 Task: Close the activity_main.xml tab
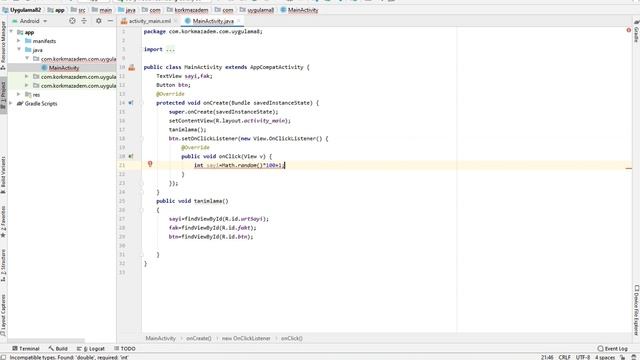tap(176, 21)
